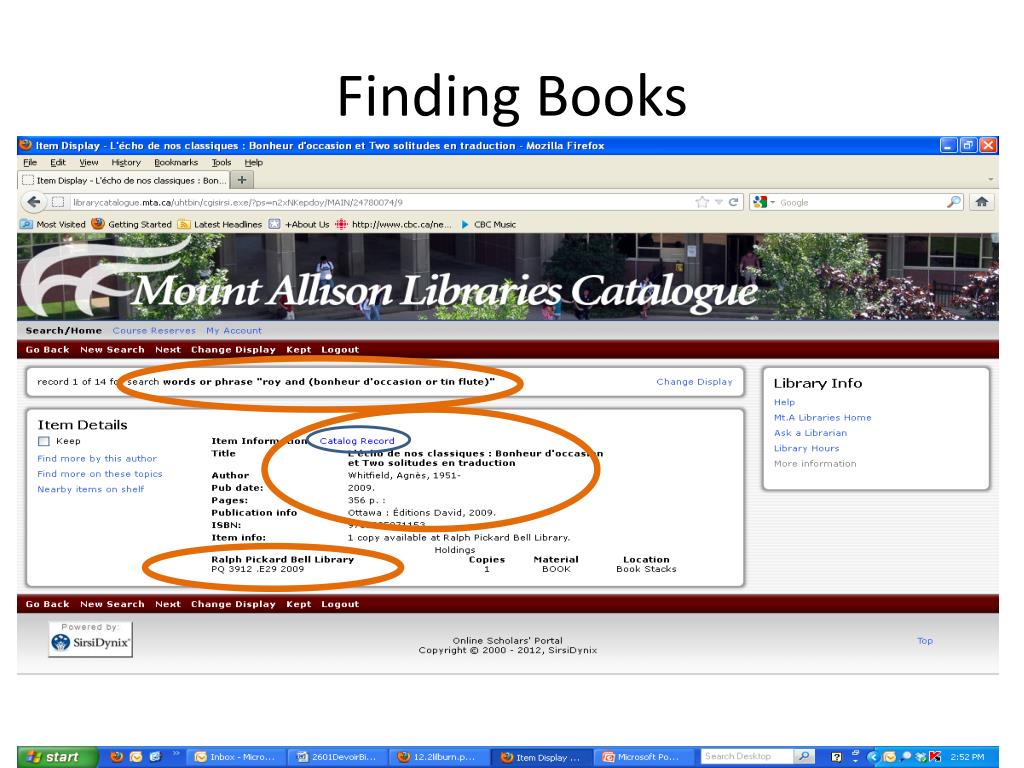
Task: Open the Library Info Help link
Action: tap(784, 402)
